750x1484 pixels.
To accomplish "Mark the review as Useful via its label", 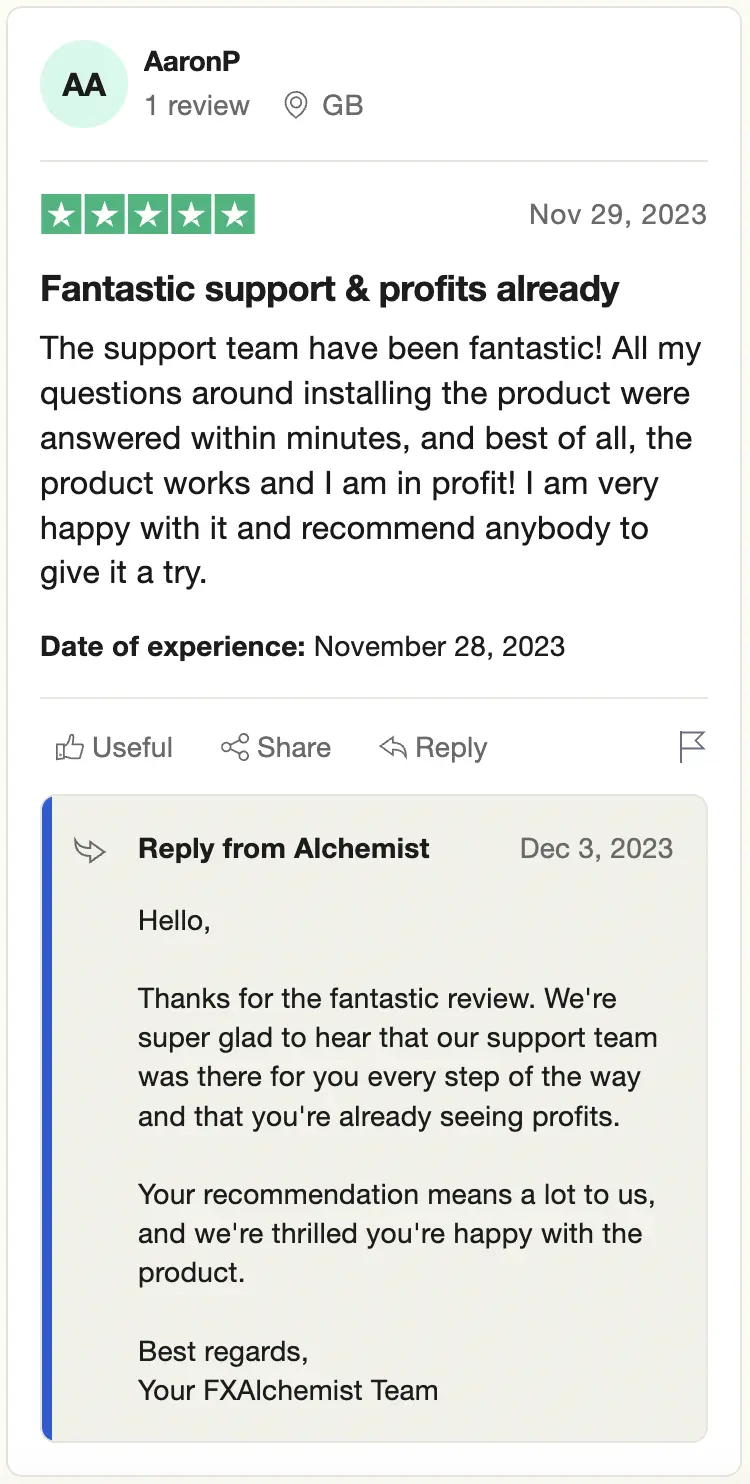I will point(132,747).
